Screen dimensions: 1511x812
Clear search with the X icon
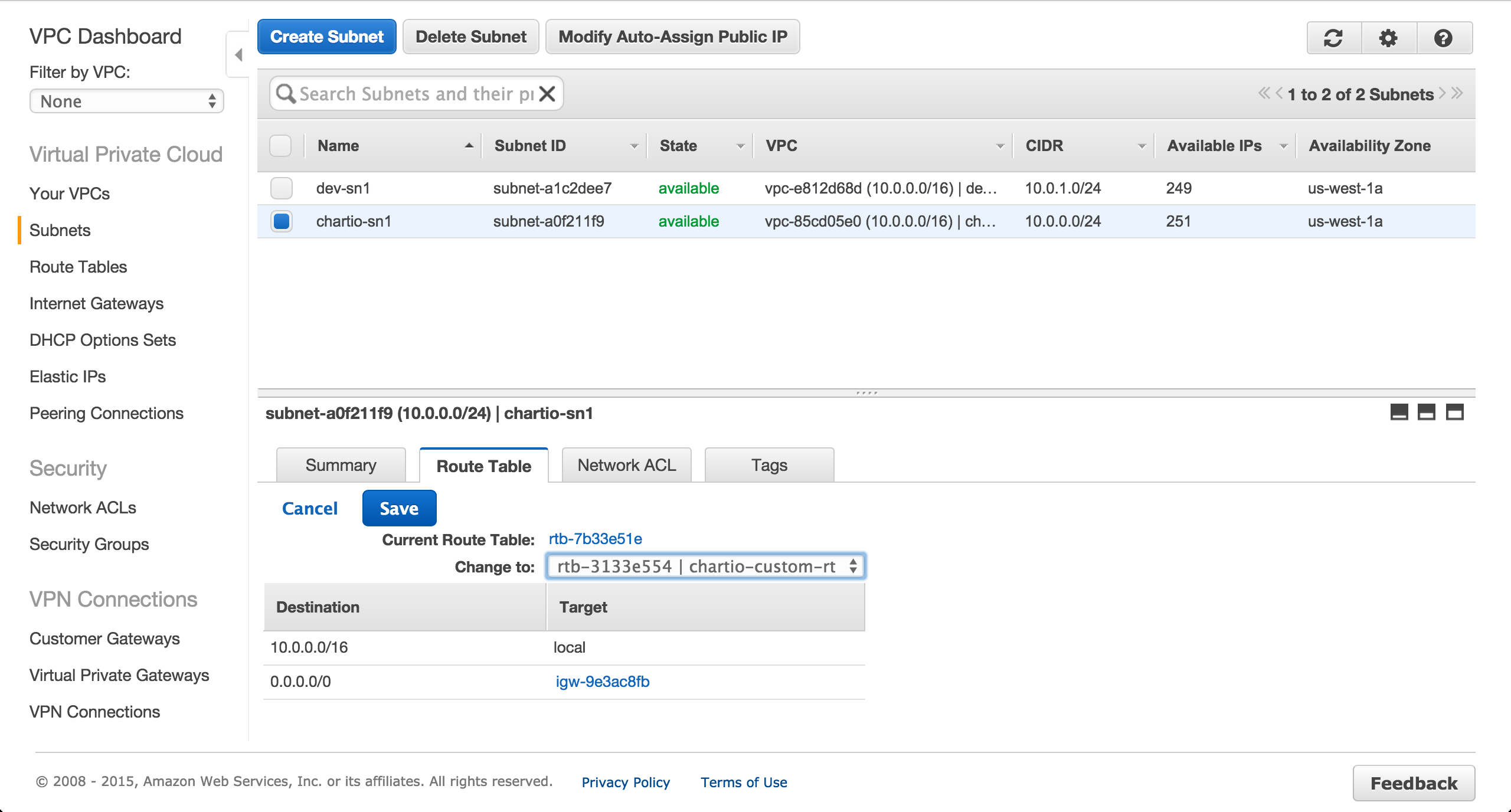coord(548,94)
